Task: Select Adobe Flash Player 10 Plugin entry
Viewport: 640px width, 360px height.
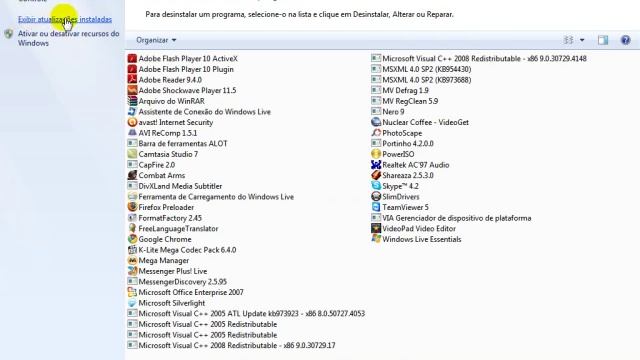Action: click(x=180, y=69)
